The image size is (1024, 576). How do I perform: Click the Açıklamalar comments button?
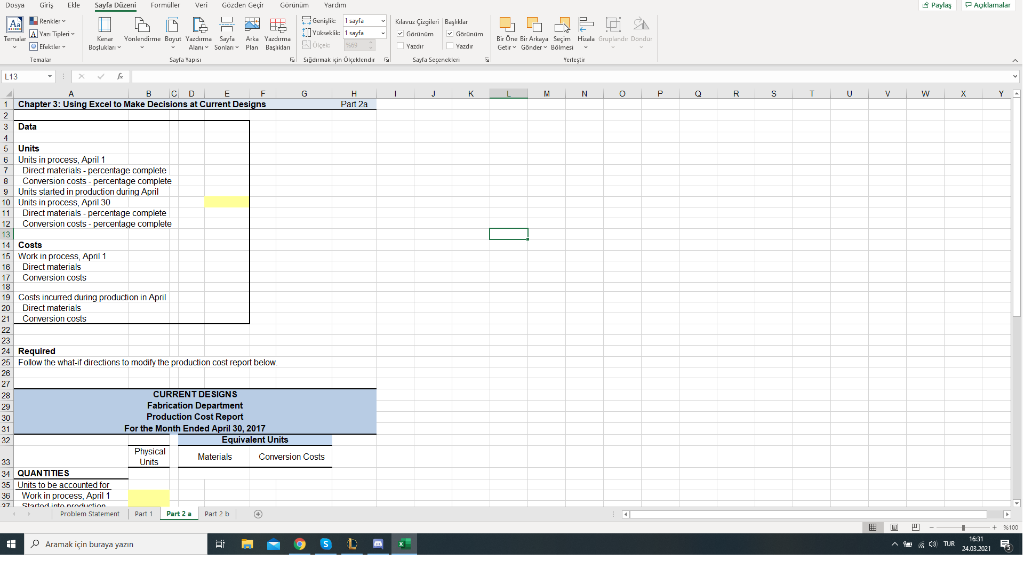coord(987,5)
